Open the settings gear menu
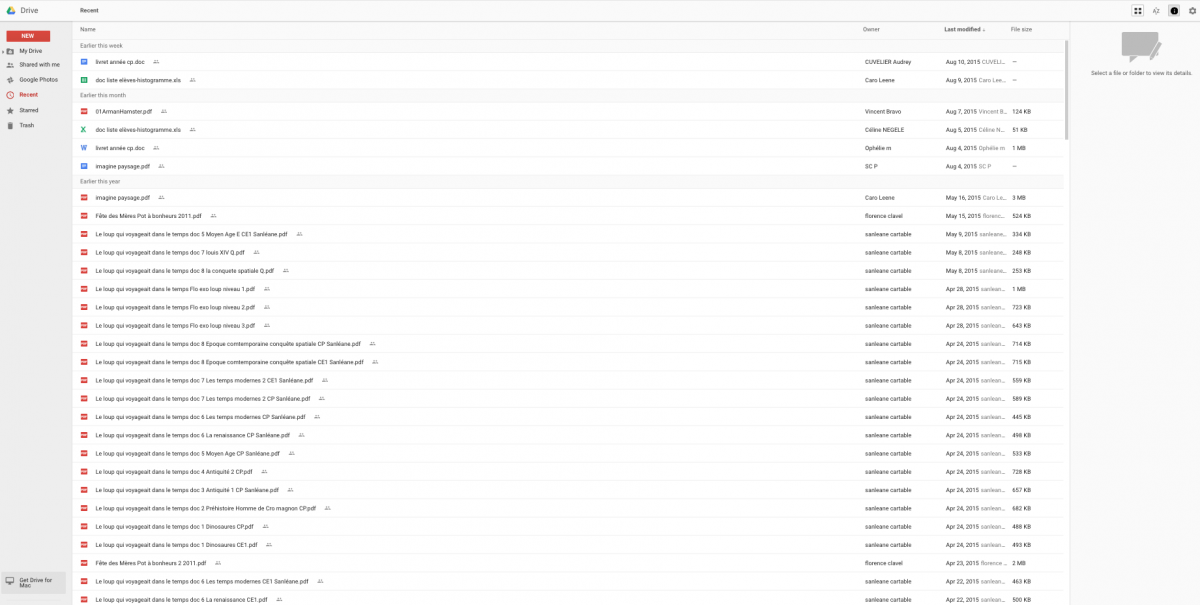 [1191, 11]
